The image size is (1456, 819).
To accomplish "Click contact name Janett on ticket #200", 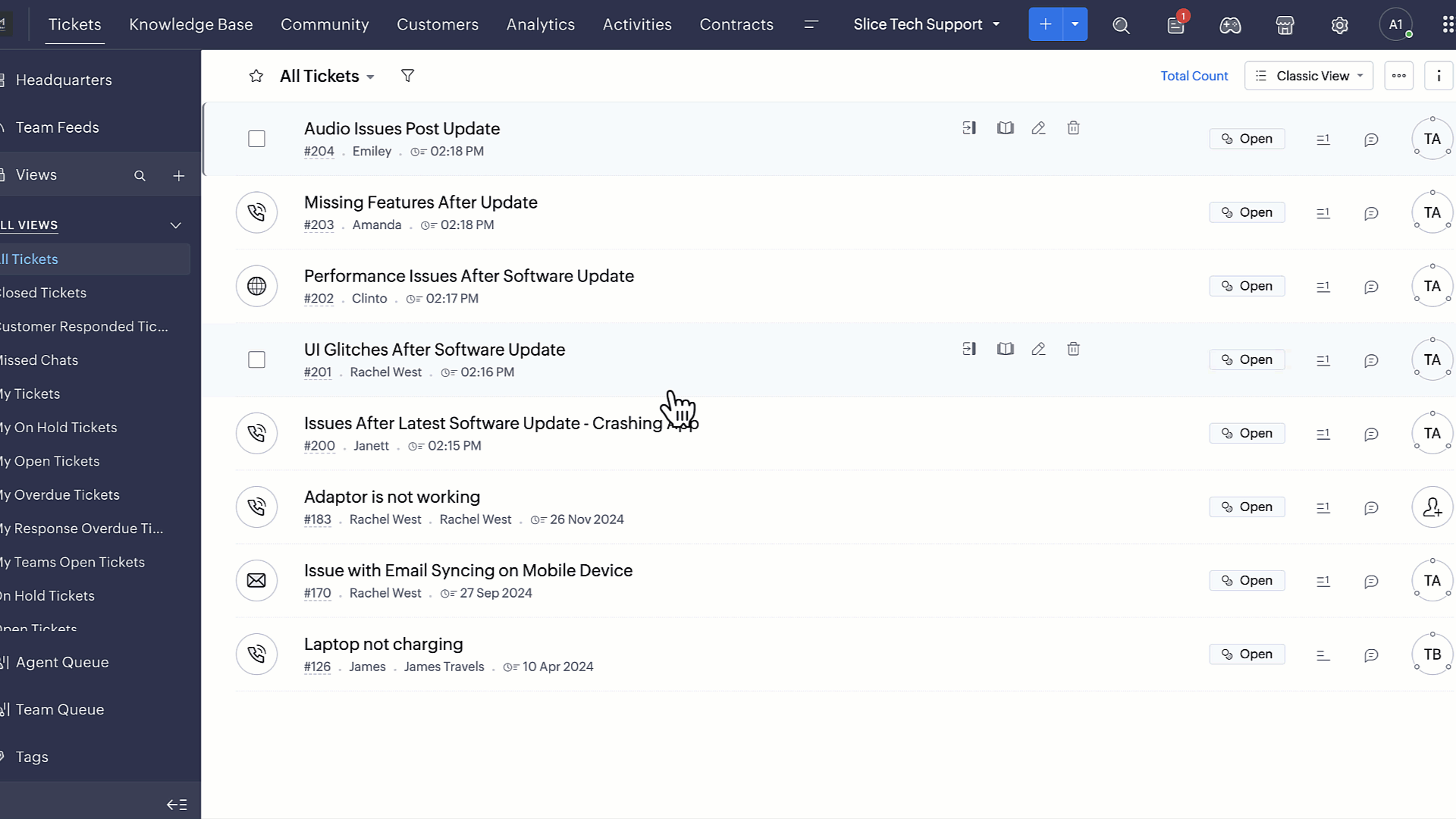I will pyautogui.click(x=371, y=446).
